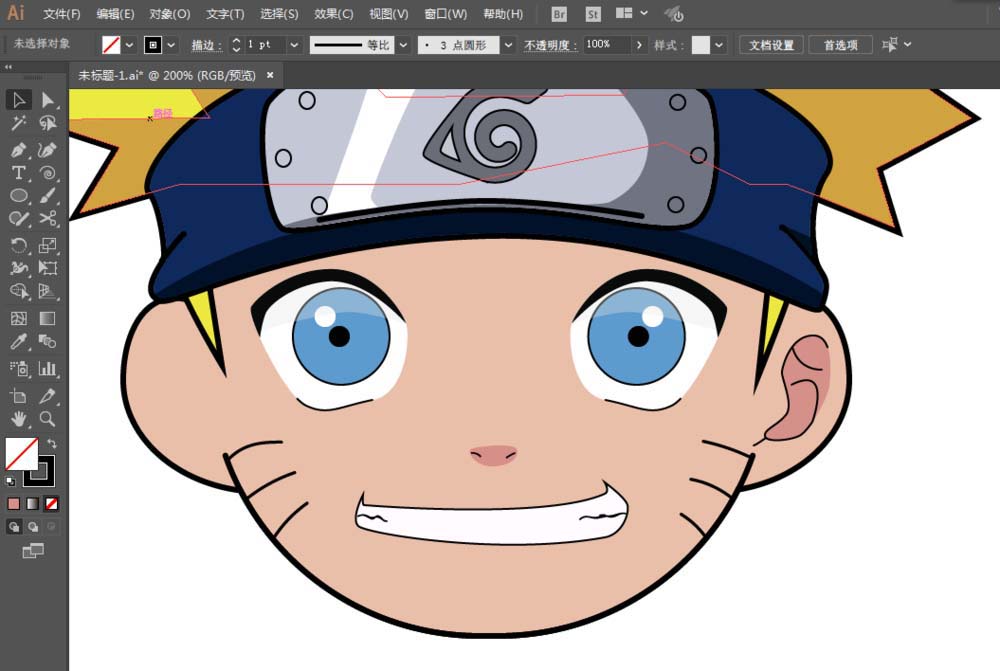
Task: Open the 文件(F) menu
Action: 62,13
